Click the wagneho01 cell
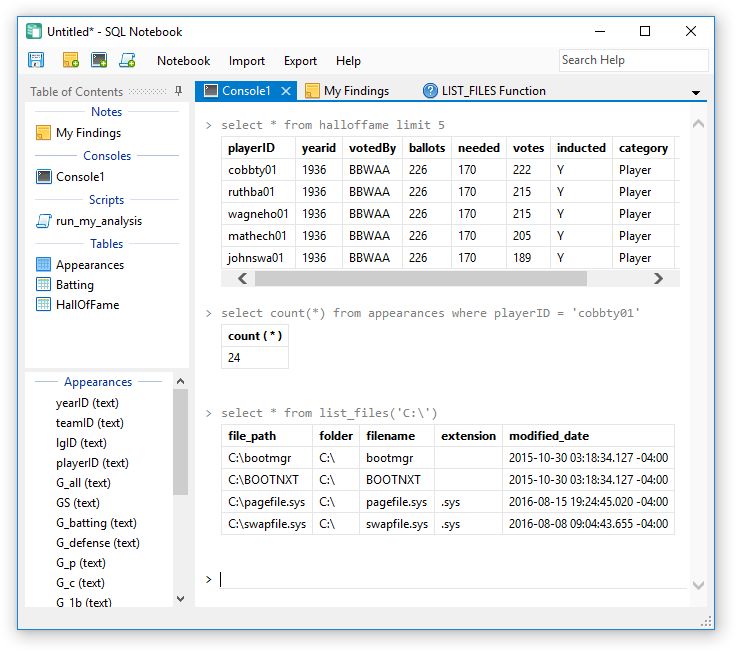Screen dimensions: 736x652 click(x=258, y=214)
